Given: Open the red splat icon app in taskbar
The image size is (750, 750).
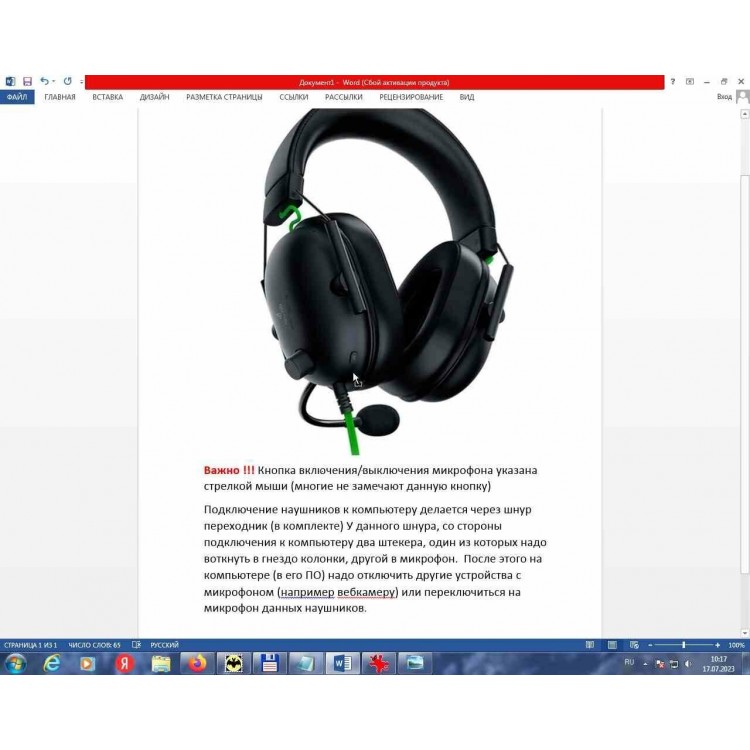Looking at the screenshot, I should point(379,664).
